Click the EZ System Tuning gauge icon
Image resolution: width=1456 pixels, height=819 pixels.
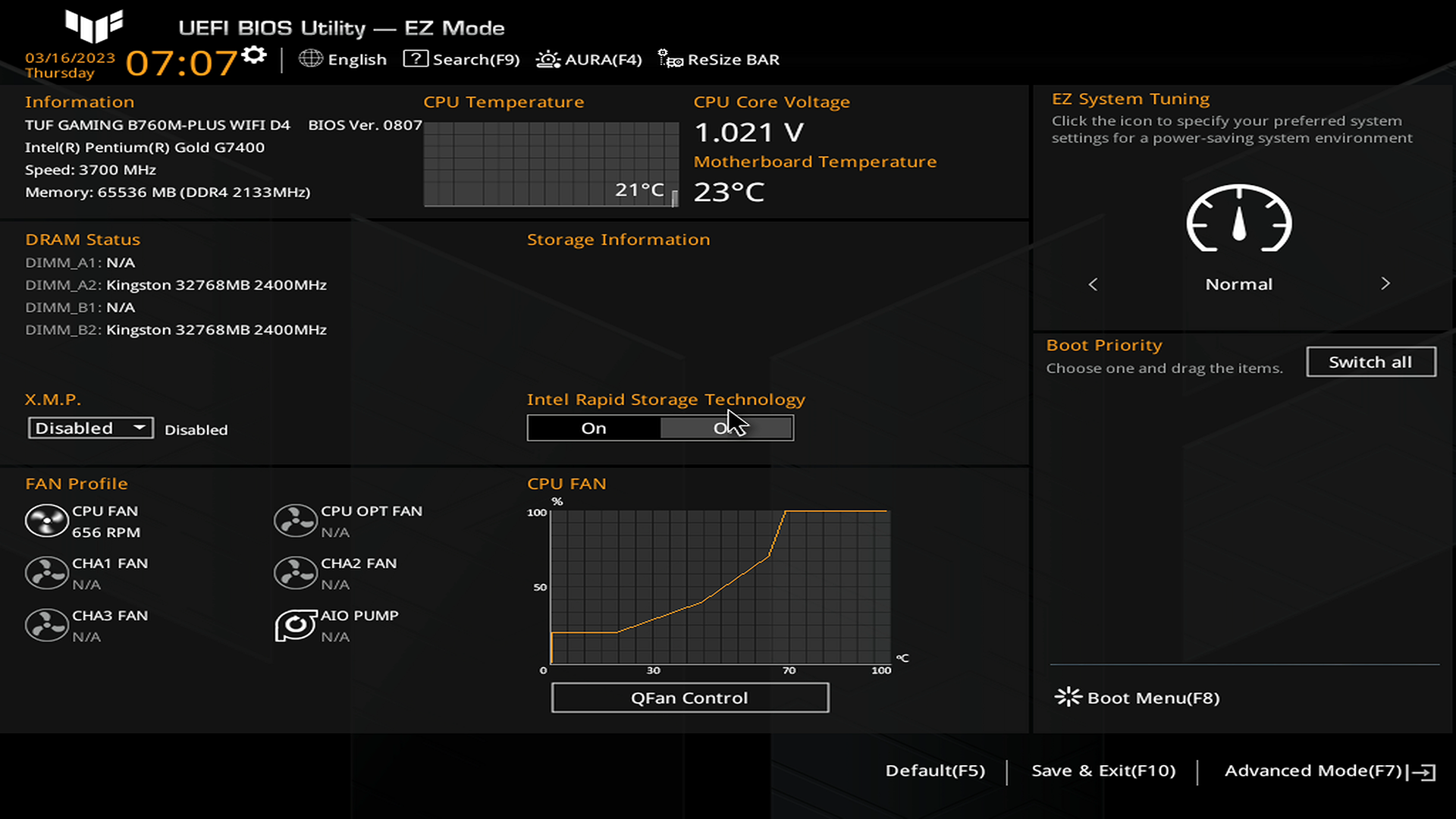[1238, 220]
